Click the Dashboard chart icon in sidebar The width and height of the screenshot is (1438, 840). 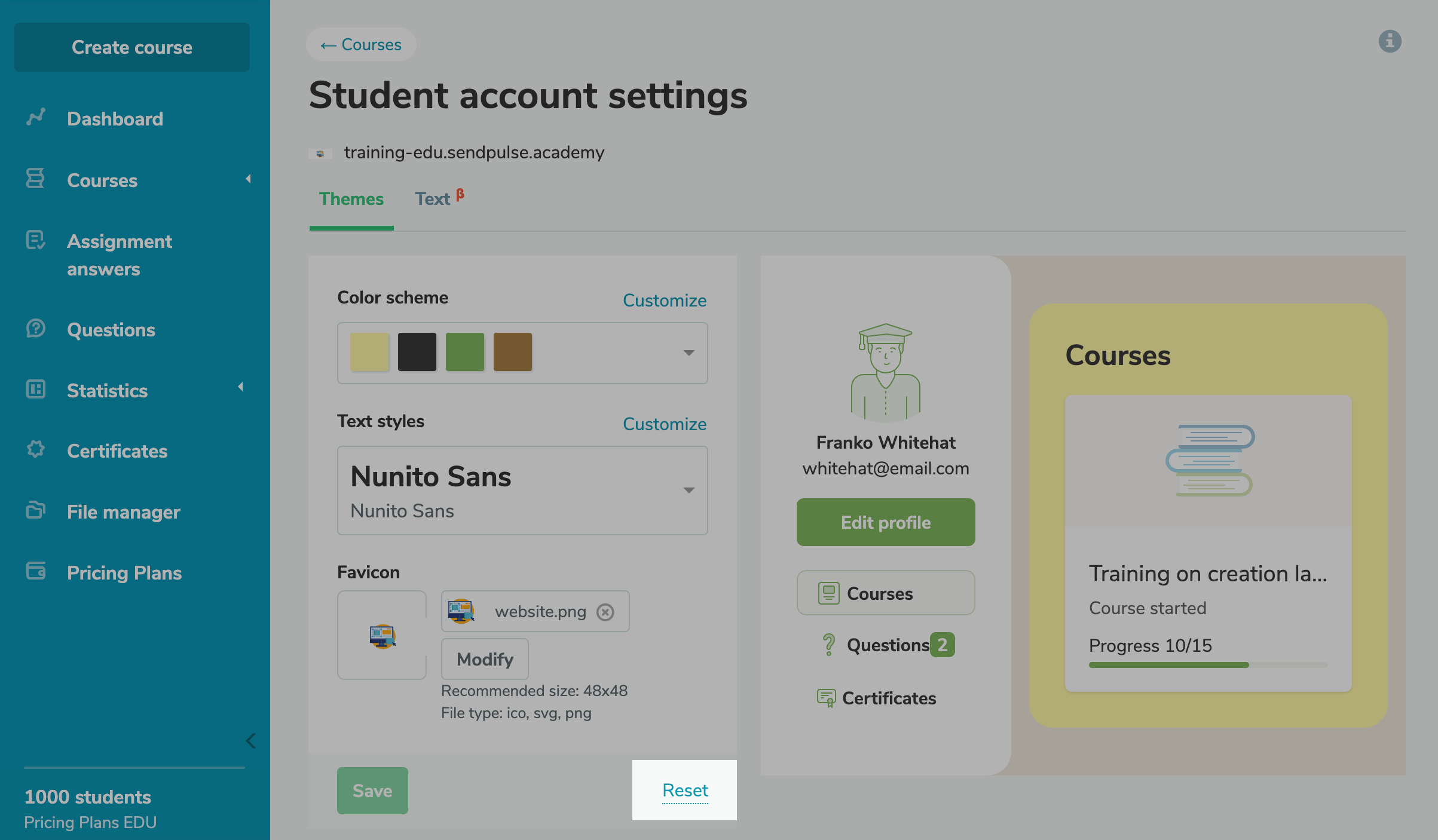point(36,117)
